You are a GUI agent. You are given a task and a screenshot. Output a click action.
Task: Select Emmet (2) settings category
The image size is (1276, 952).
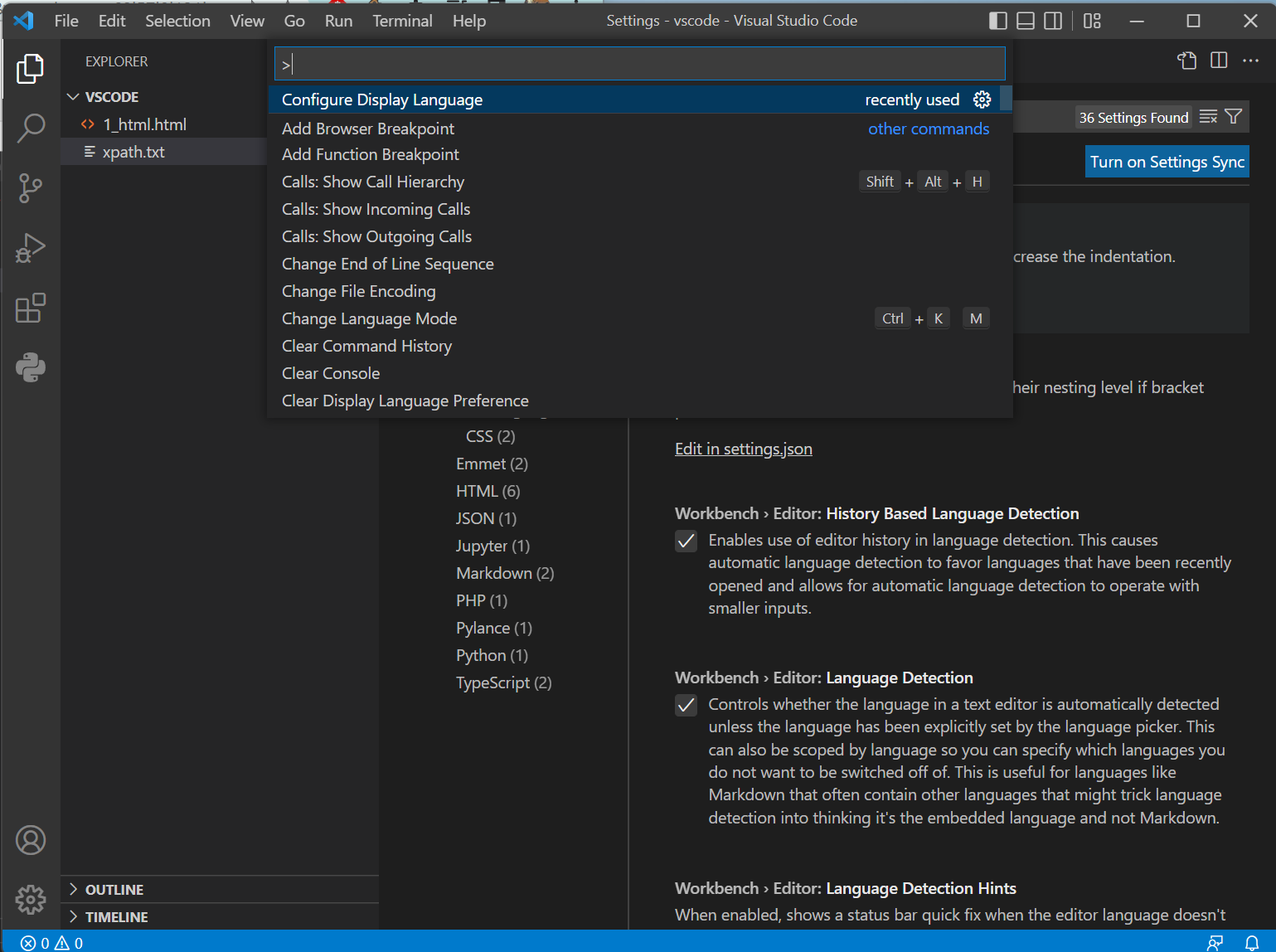492,464
